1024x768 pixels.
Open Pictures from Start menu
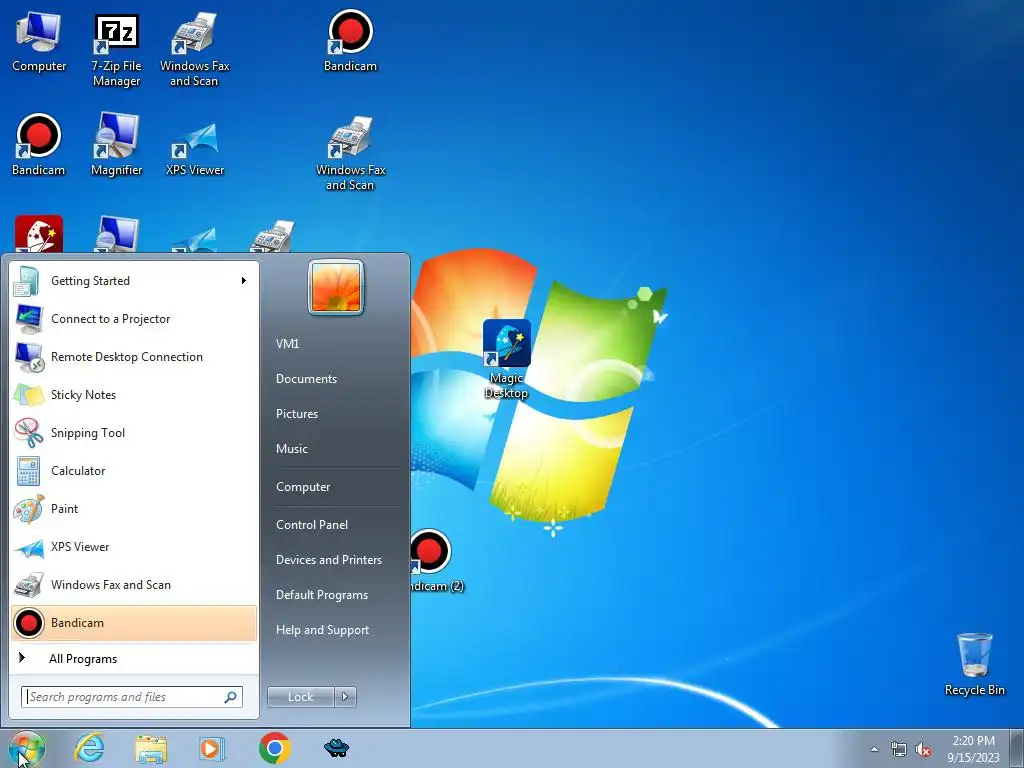[297, 414]
